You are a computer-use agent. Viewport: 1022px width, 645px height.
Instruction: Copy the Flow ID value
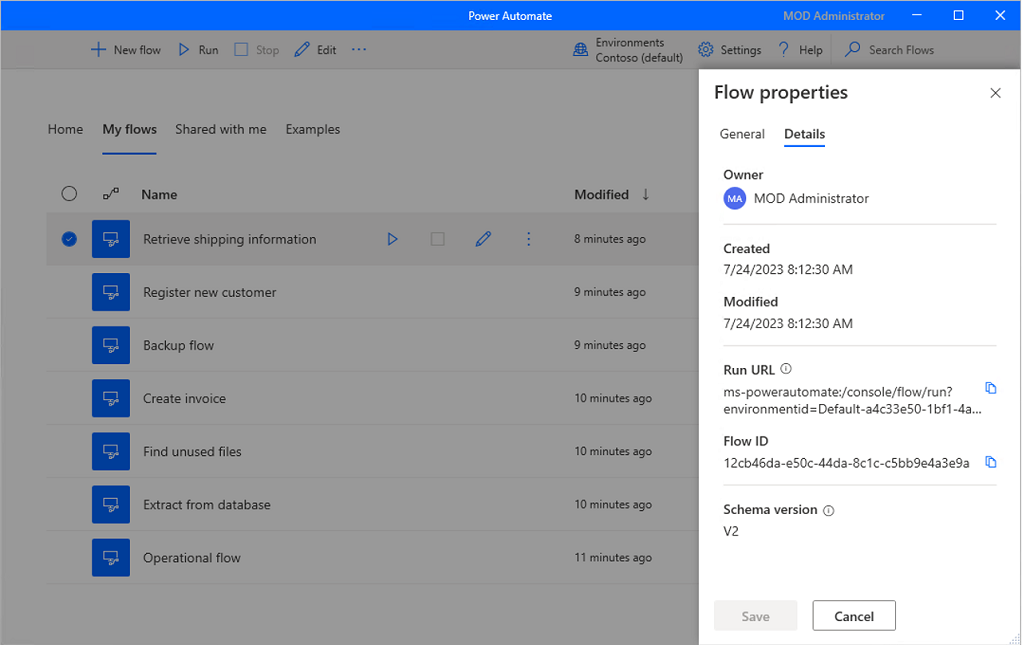(991, 462)
